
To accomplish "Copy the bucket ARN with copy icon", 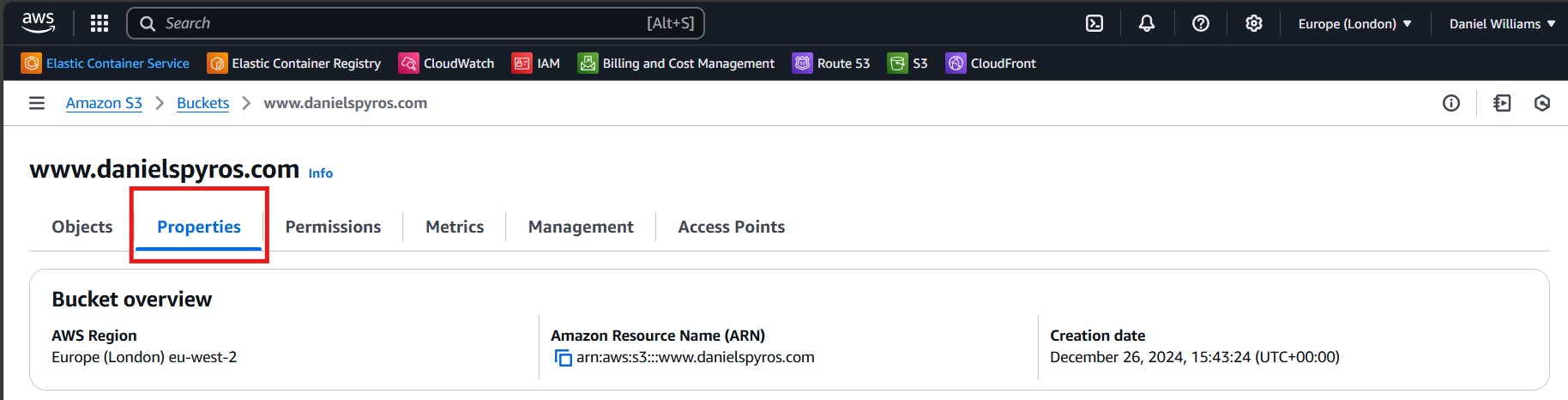I will point(564,358).
